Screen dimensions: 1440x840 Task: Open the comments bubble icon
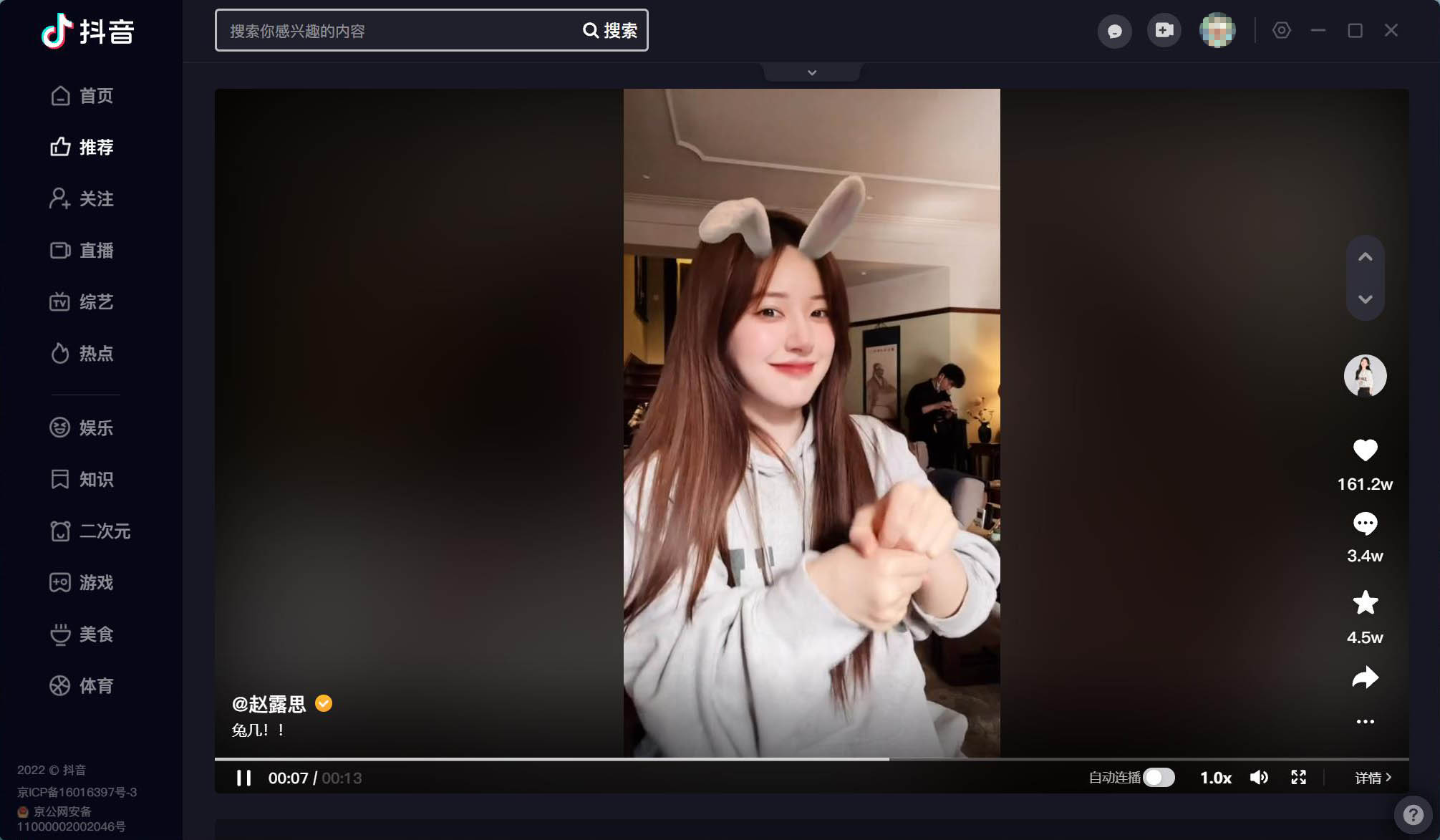point(1365,523)
